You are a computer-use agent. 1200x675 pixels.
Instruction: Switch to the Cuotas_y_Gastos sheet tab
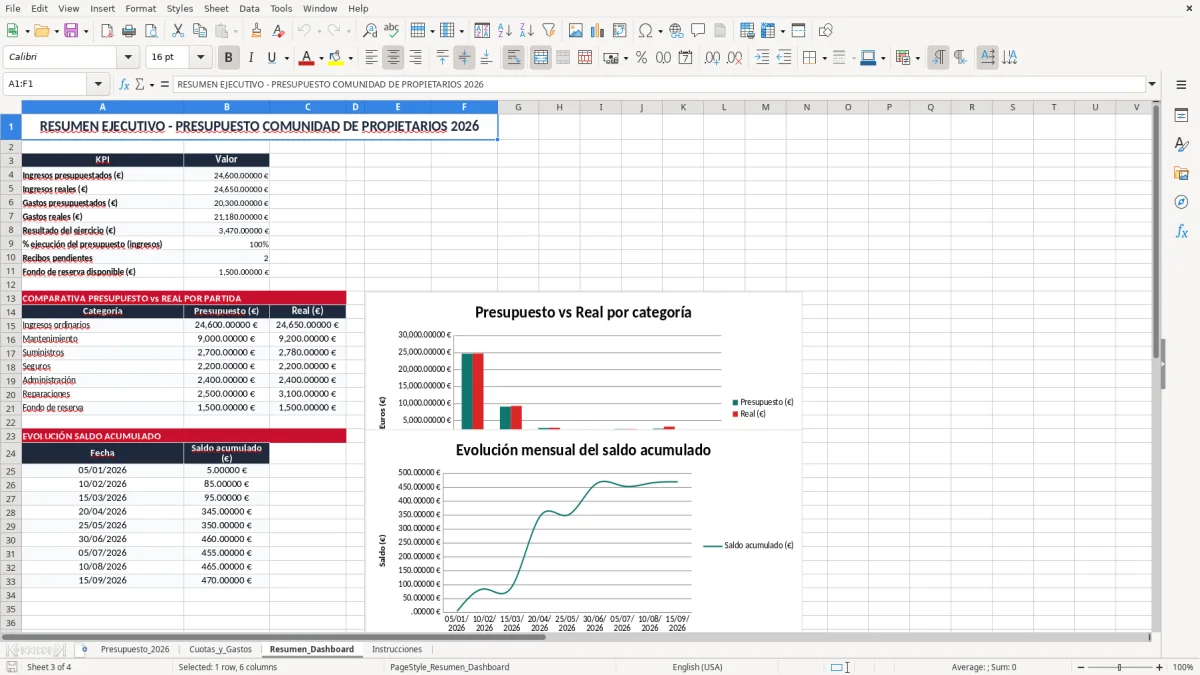(220, 649)
